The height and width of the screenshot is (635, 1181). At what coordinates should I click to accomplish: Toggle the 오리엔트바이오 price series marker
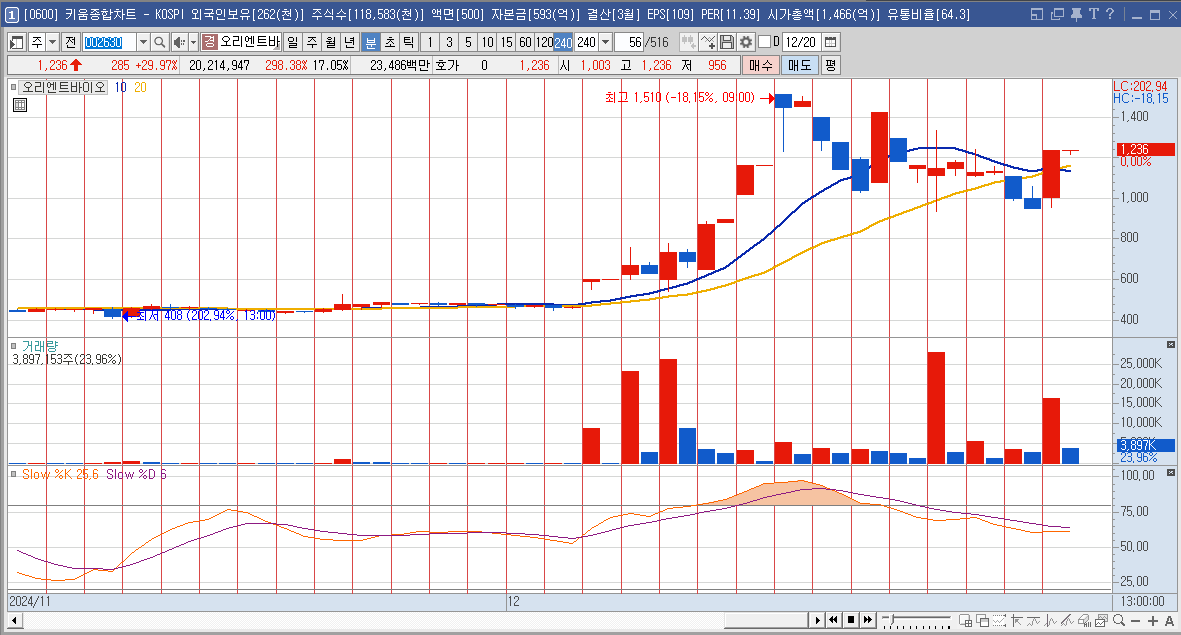tap(14, 87)
